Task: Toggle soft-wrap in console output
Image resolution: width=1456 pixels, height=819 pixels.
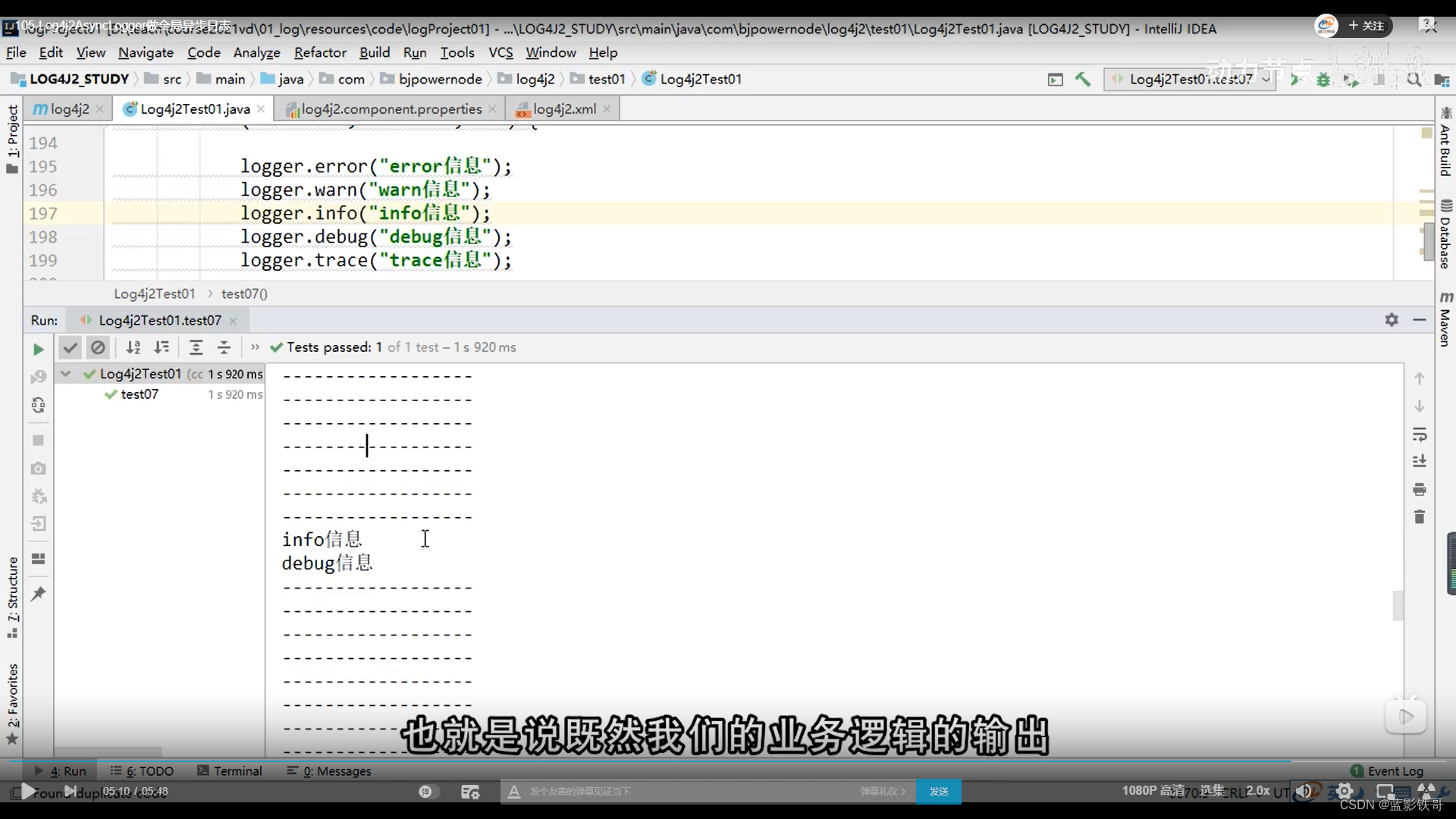Action: pyautogui.click(x=1420, y=435)
